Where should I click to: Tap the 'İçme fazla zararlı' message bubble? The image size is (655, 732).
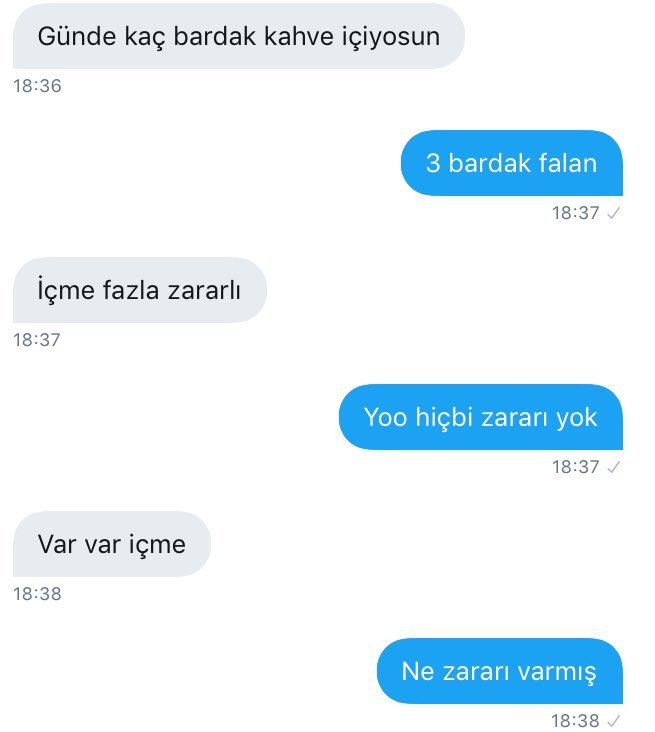tap(140, 290)
